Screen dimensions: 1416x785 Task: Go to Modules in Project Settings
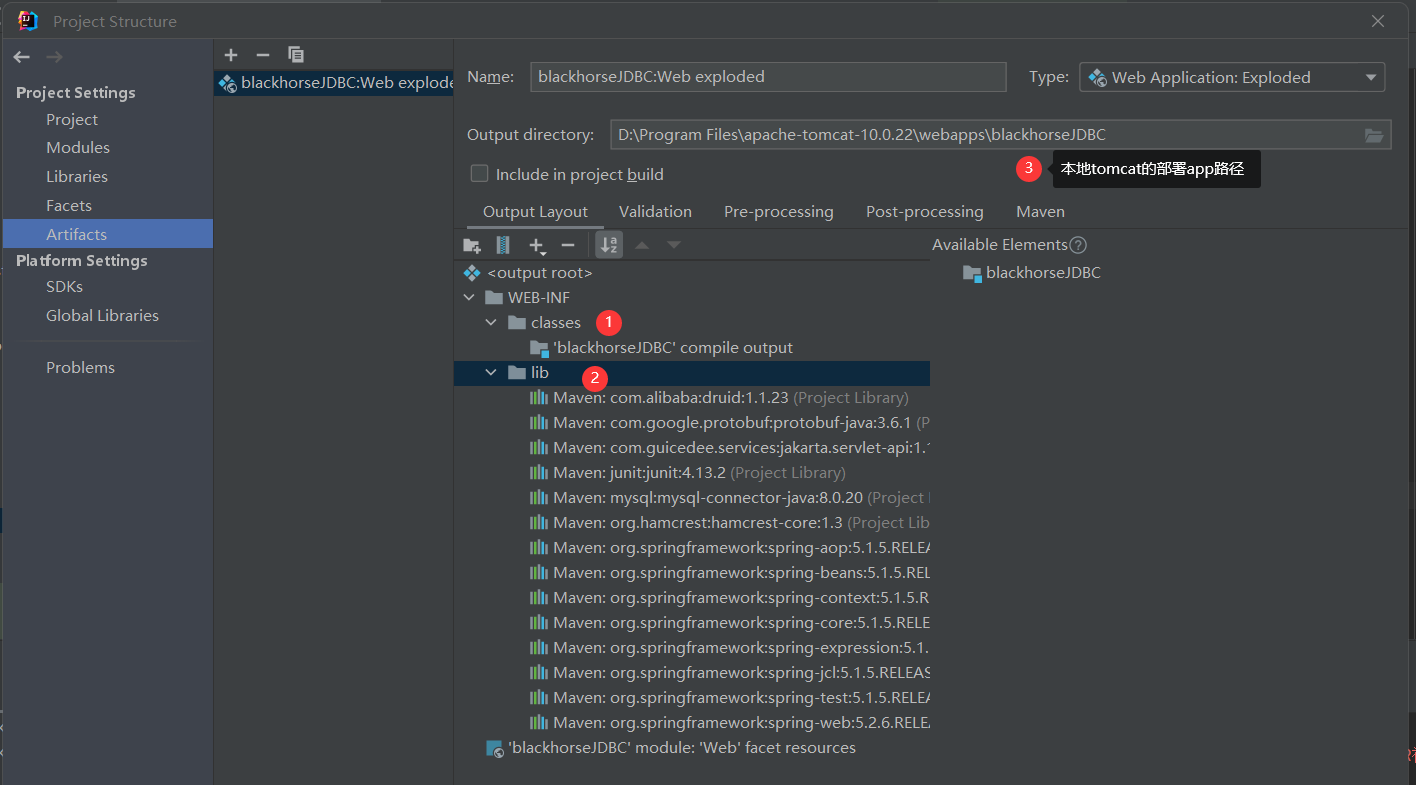(78, 147)
